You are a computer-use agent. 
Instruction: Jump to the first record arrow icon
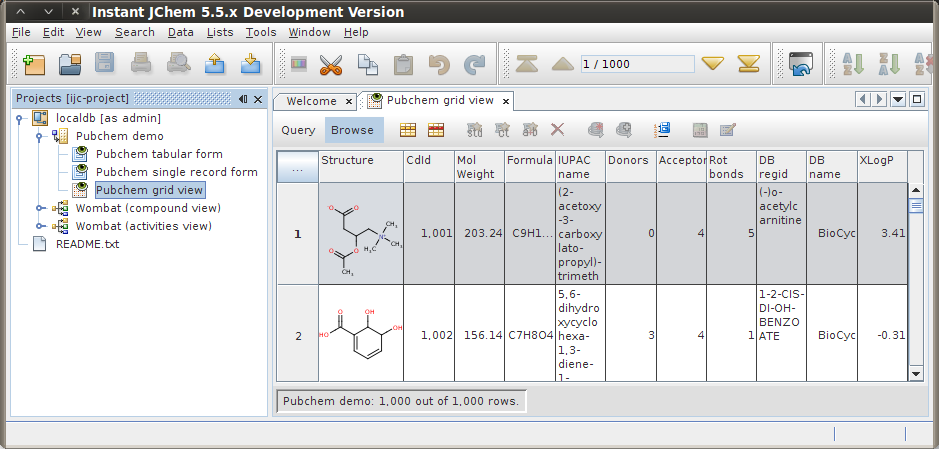pos(527,64)
